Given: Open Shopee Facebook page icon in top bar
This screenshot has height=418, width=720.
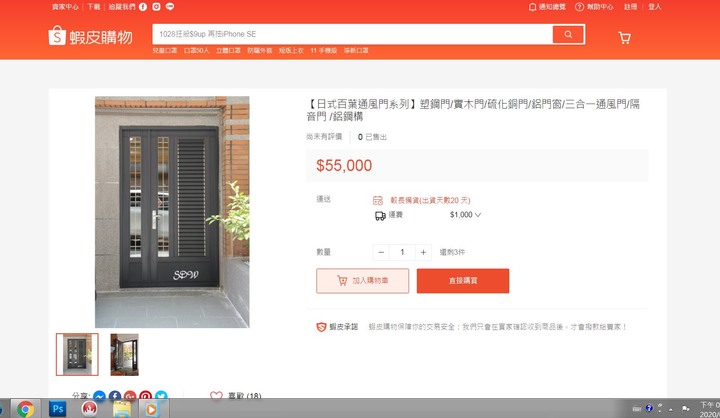Looking at the screenshot, I should 143,7.
